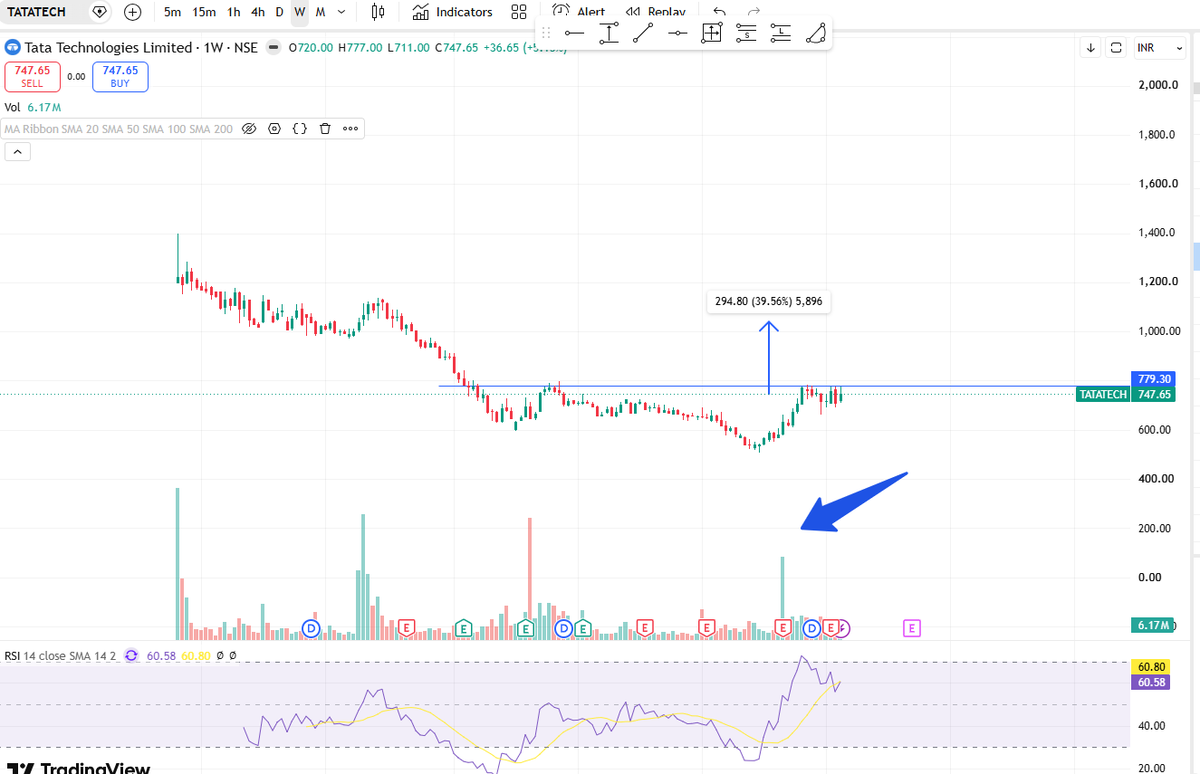Open the Indicators dialog
This screenshot has height=774, width=1200.
452,12
